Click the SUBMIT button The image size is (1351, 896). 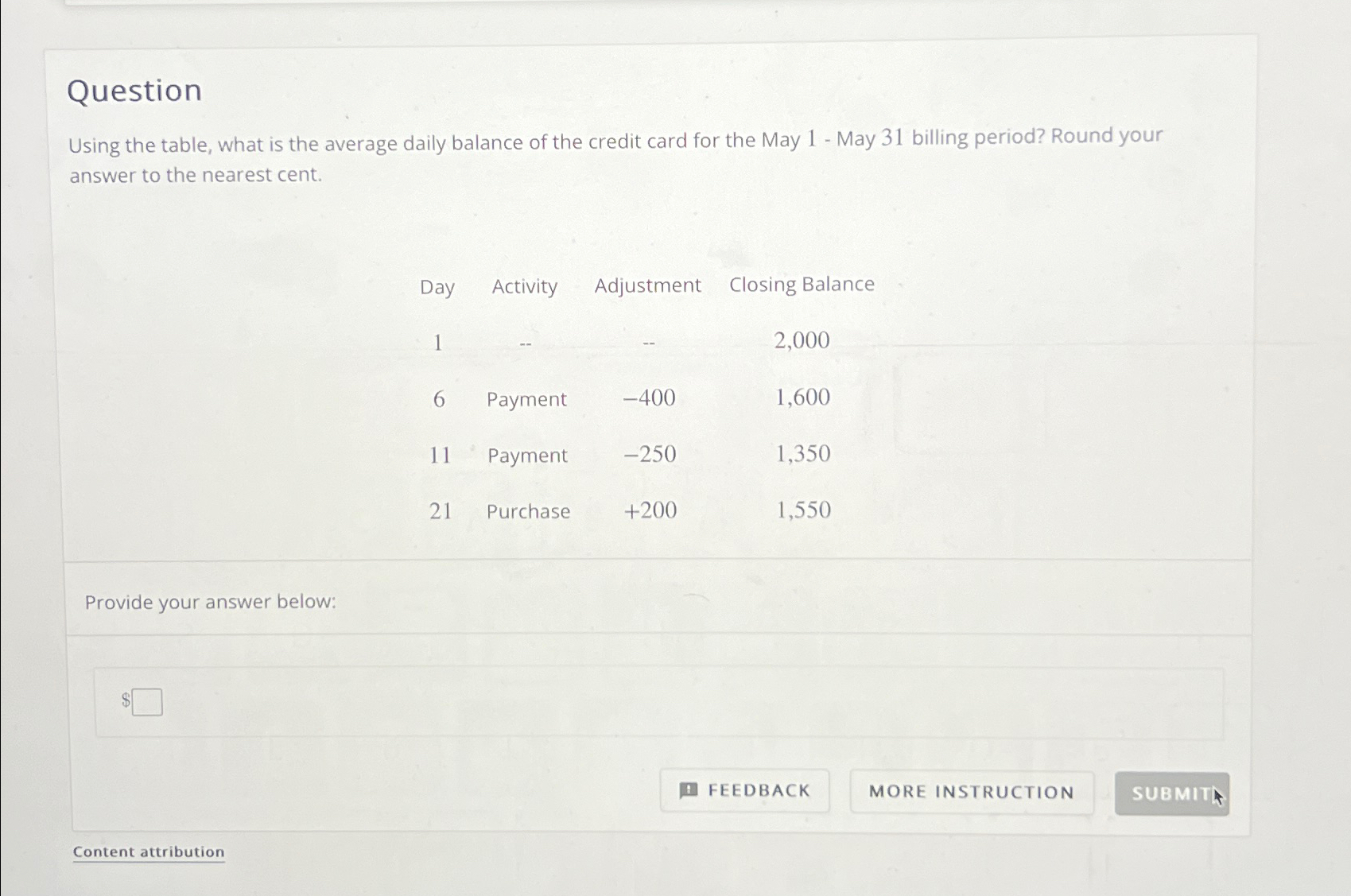1170,793
